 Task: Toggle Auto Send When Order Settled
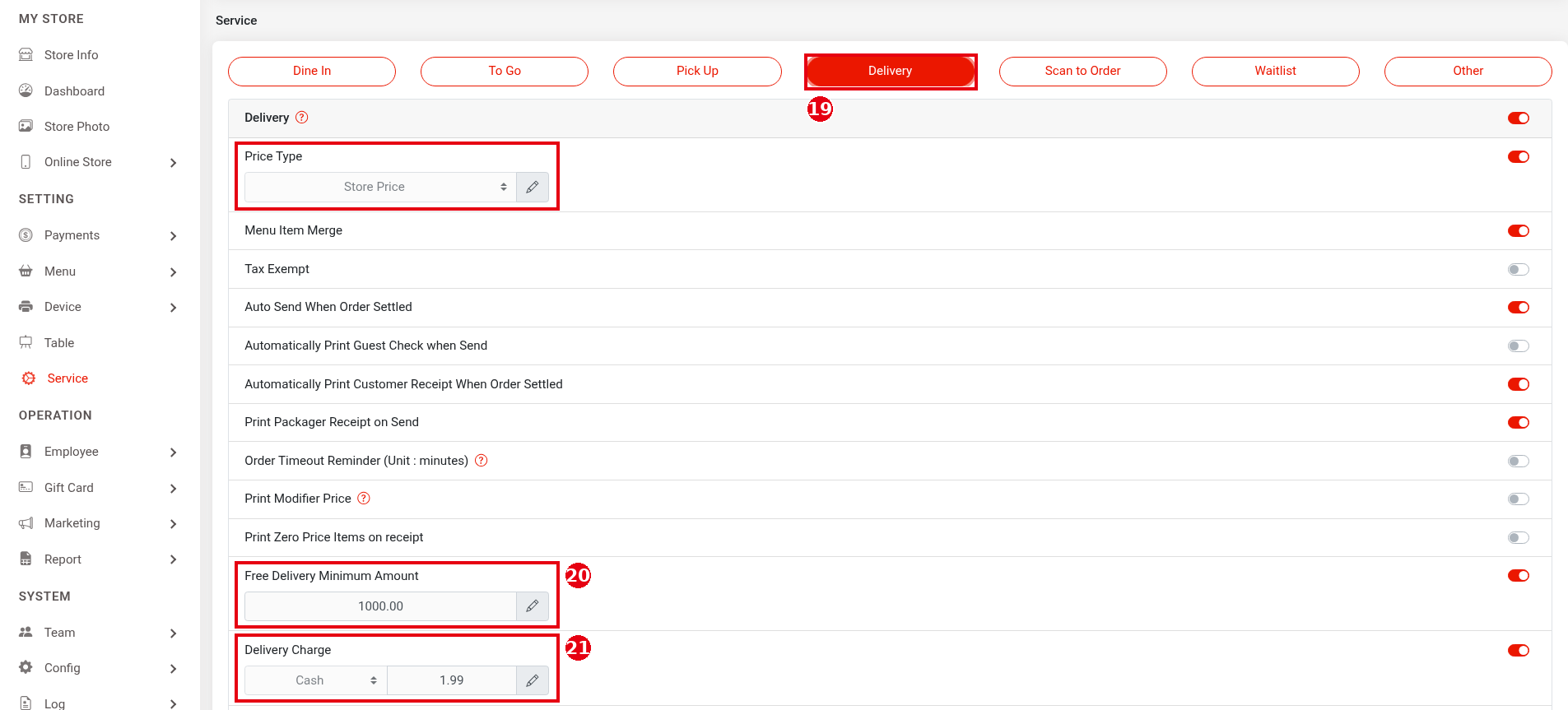[x=1519, y=307]
